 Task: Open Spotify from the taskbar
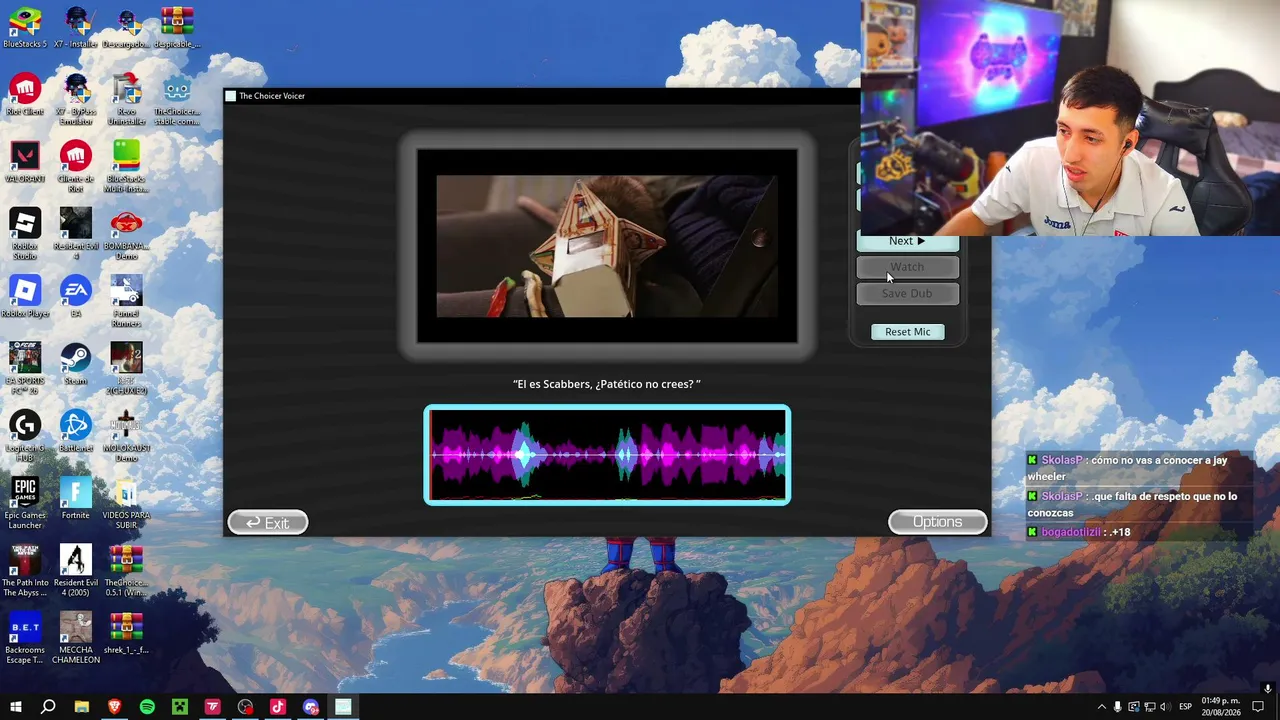tap(147, 707)
